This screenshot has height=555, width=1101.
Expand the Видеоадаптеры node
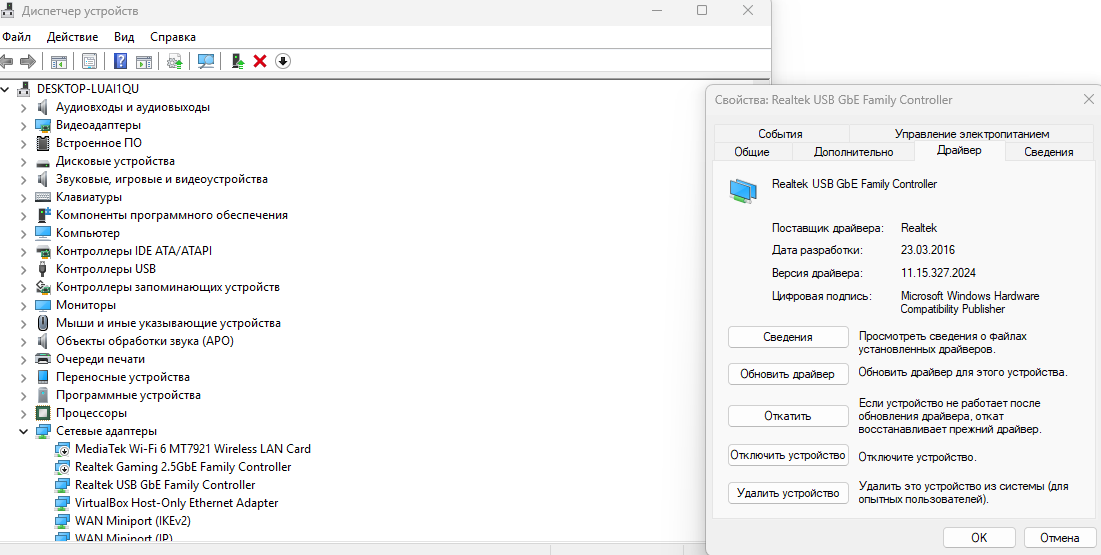24,125
